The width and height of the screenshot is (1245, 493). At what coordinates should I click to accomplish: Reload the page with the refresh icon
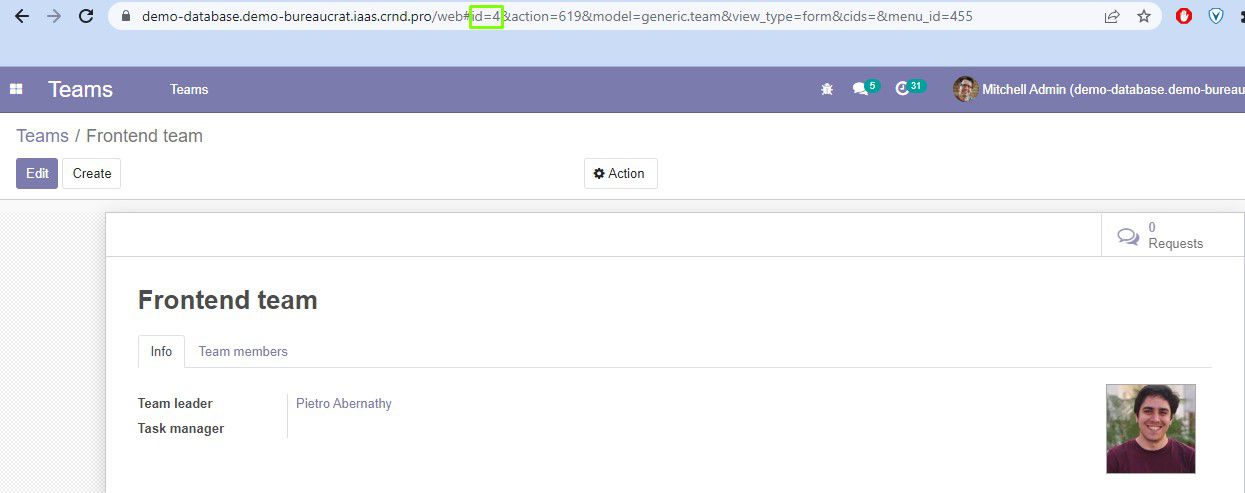pos(86,16)
